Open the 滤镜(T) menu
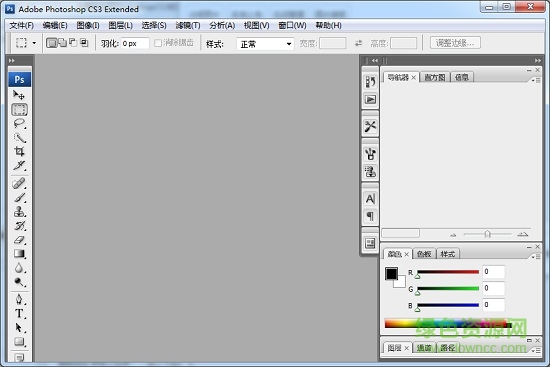The height and width of the screenshot is (367, 550). [x=188, y=26]
